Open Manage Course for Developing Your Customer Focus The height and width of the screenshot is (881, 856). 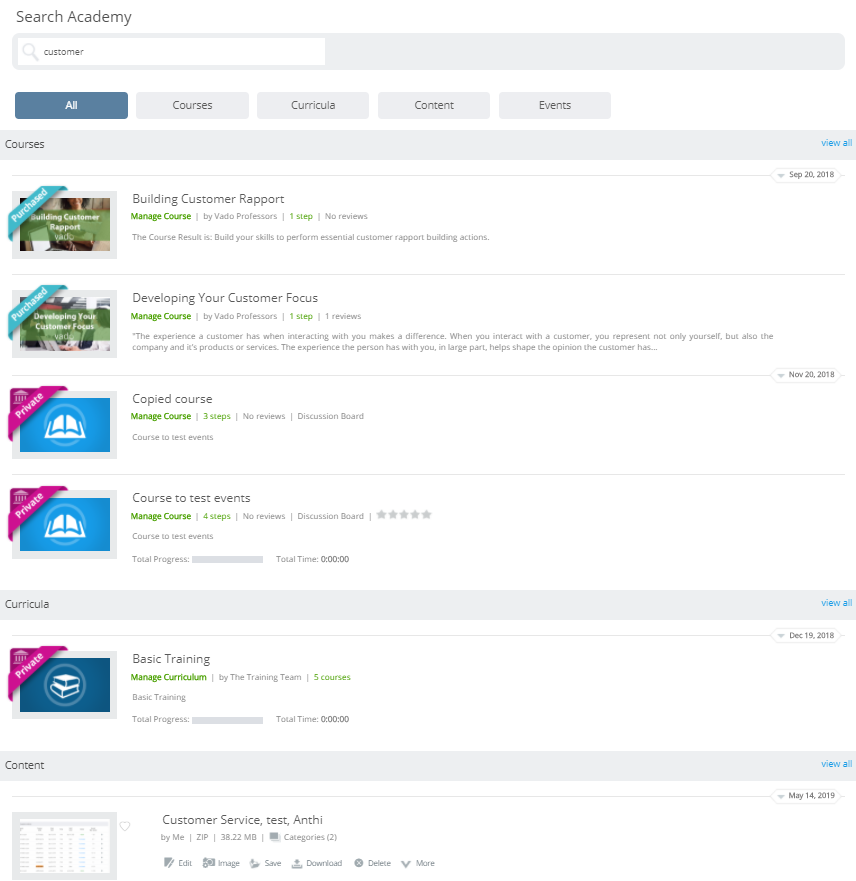pos(161,316)
